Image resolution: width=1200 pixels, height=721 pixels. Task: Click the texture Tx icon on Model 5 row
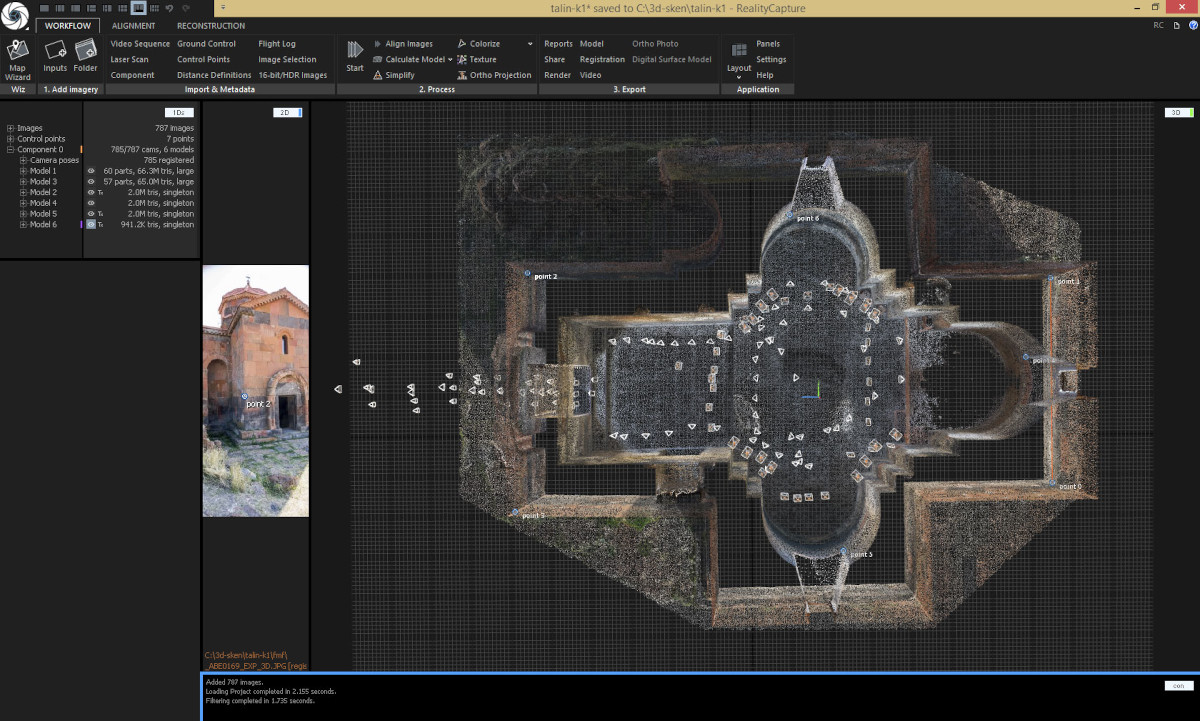click(x=101, y=214)
